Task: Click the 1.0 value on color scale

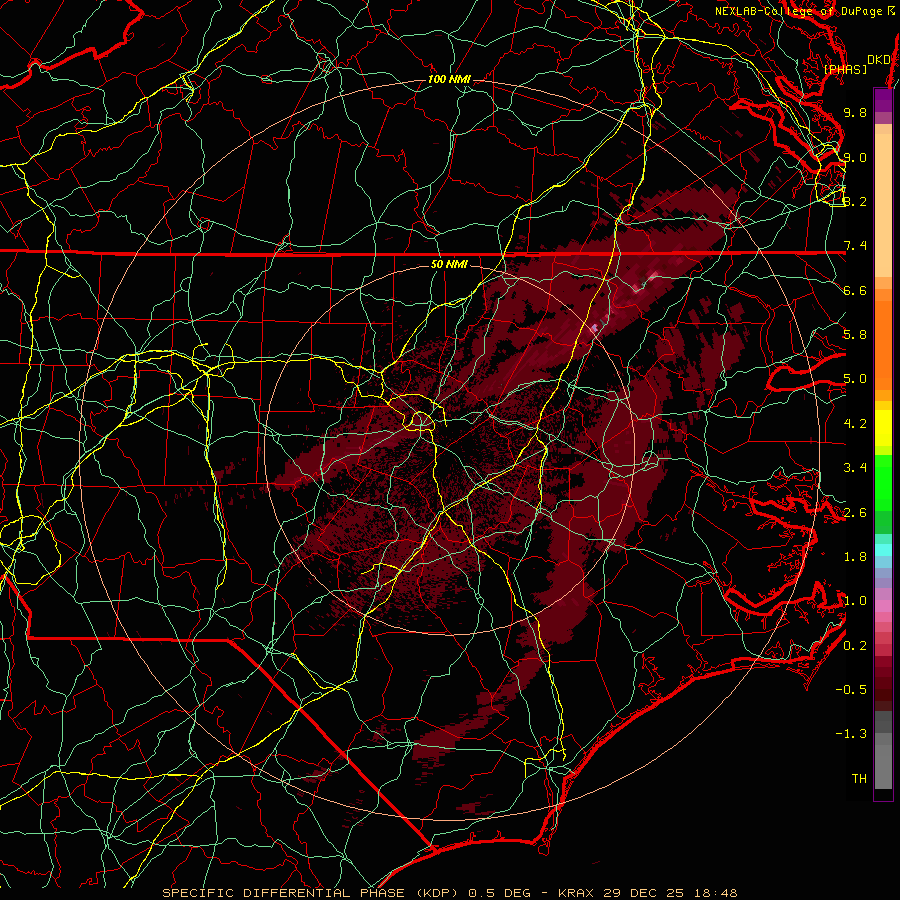Action: point(855,601)
